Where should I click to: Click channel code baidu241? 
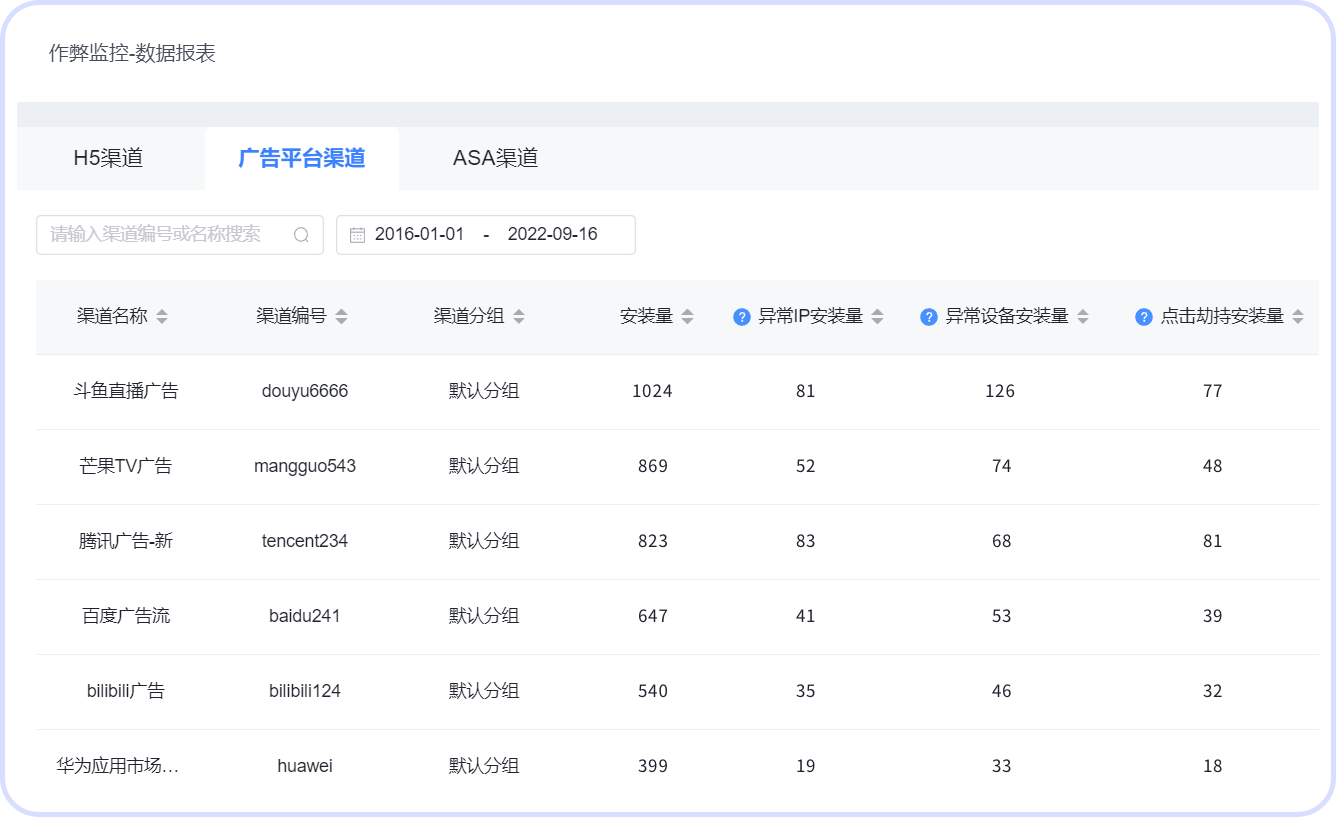point(305,617)
